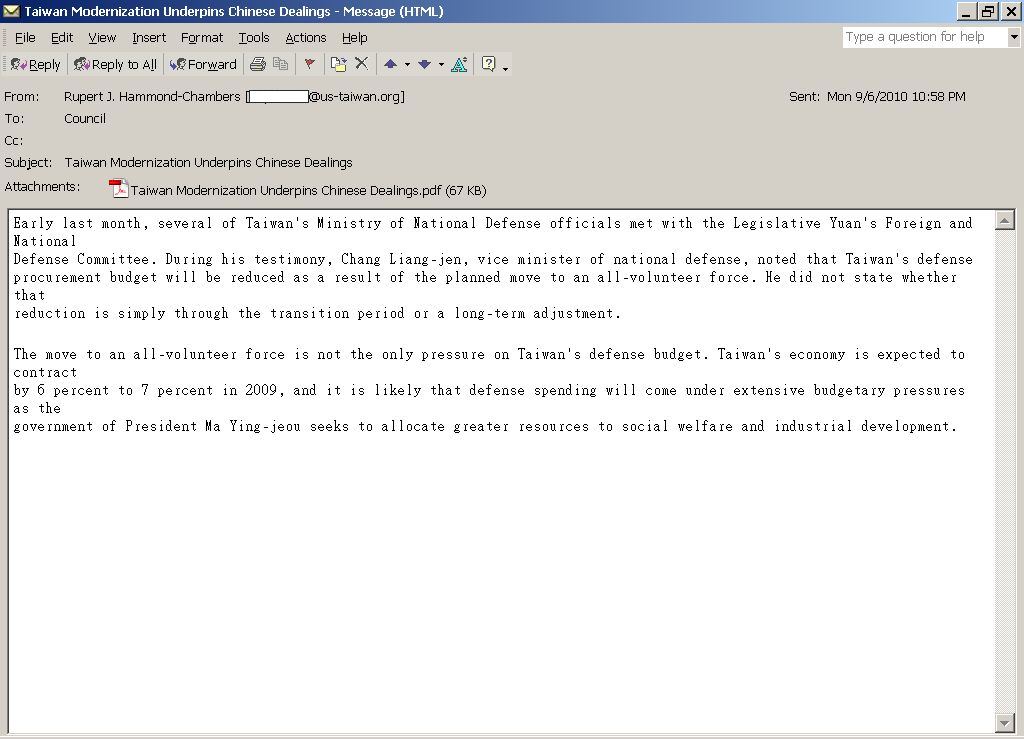Click the Font Size icon
The image size is (1024, 739).
click(x=459, y=64)
